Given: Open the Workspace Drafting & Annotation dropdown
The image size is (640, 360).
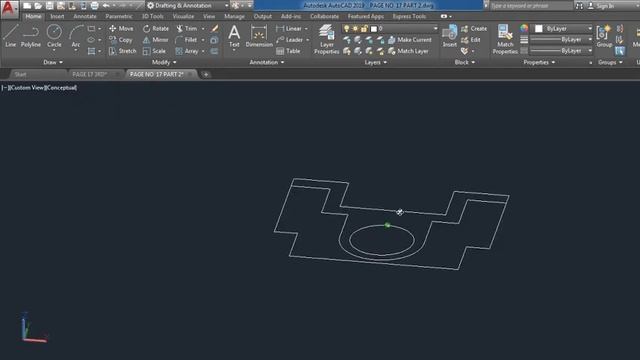Looking at the screenshot, I should coord(187,6).
